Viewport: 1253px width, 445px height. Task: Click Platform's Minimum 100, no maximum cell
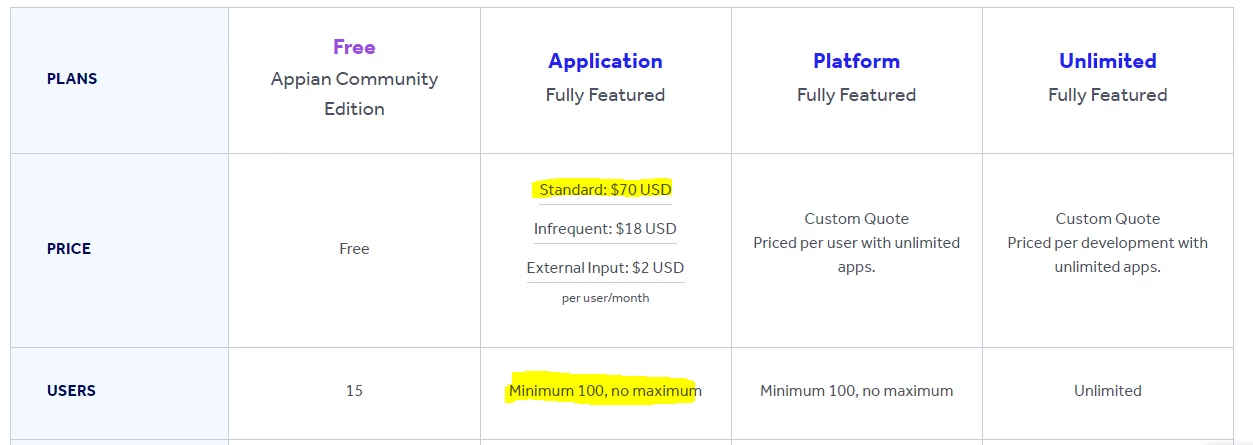pyautogui.click(x=856, y=391)
